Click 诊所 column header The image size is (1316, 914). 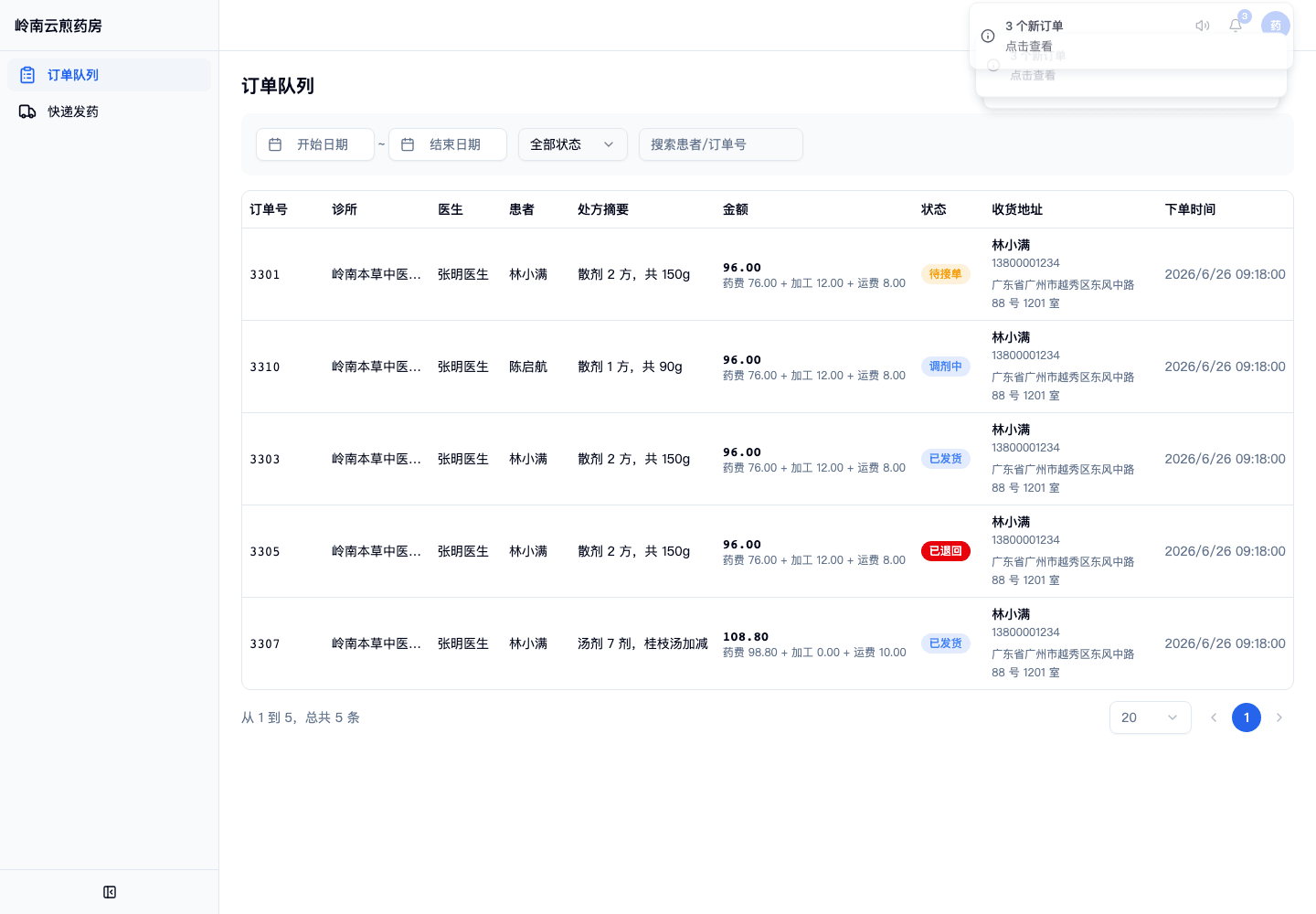345,209
